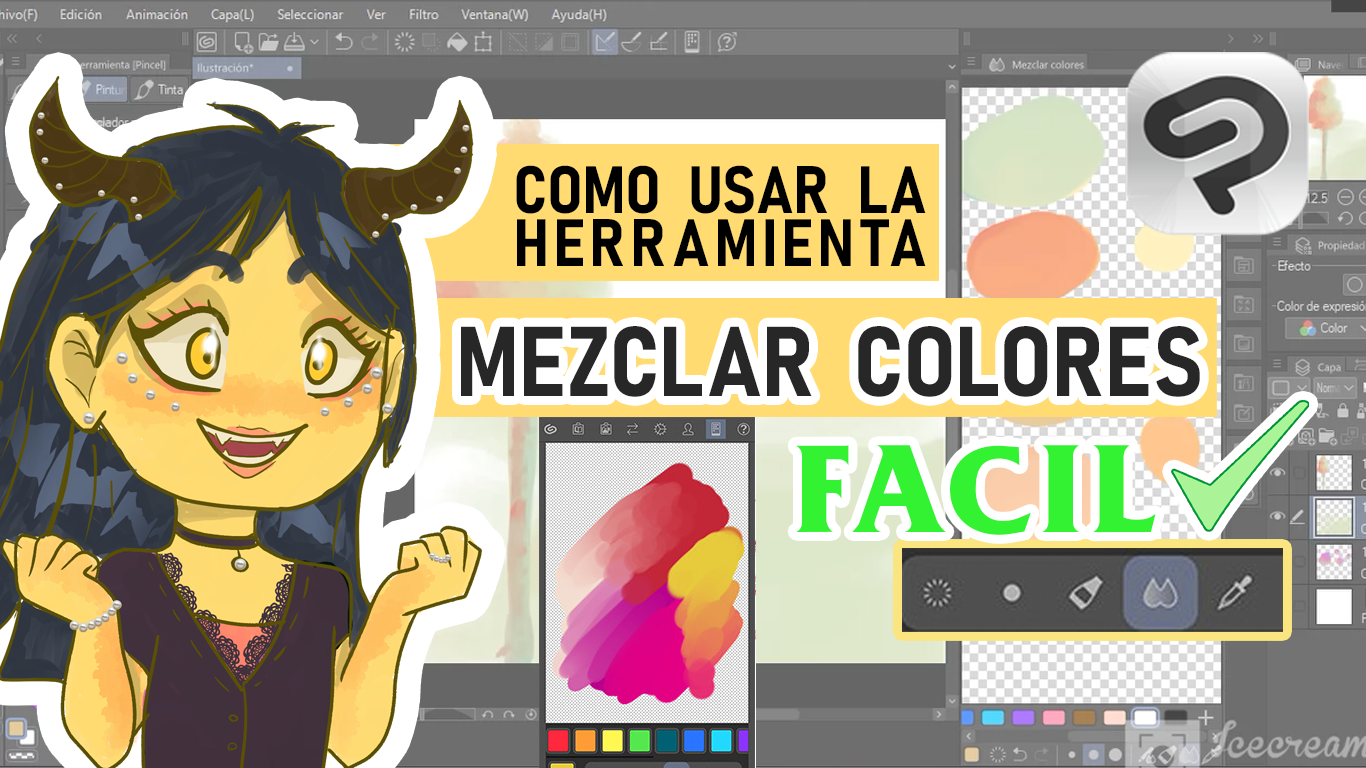Click the undo arrow under the mixing palette
This screenshot has width=1366, height=768.
(x=1018, y=754)
